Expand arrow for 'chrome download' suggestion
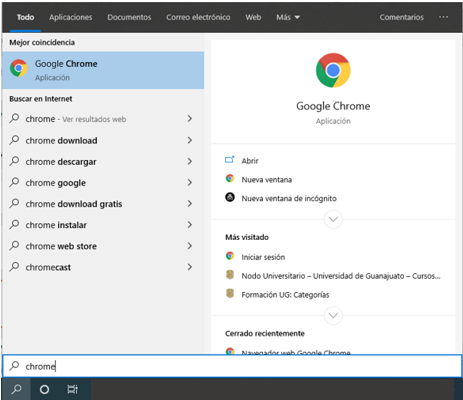 pos(190,140)
